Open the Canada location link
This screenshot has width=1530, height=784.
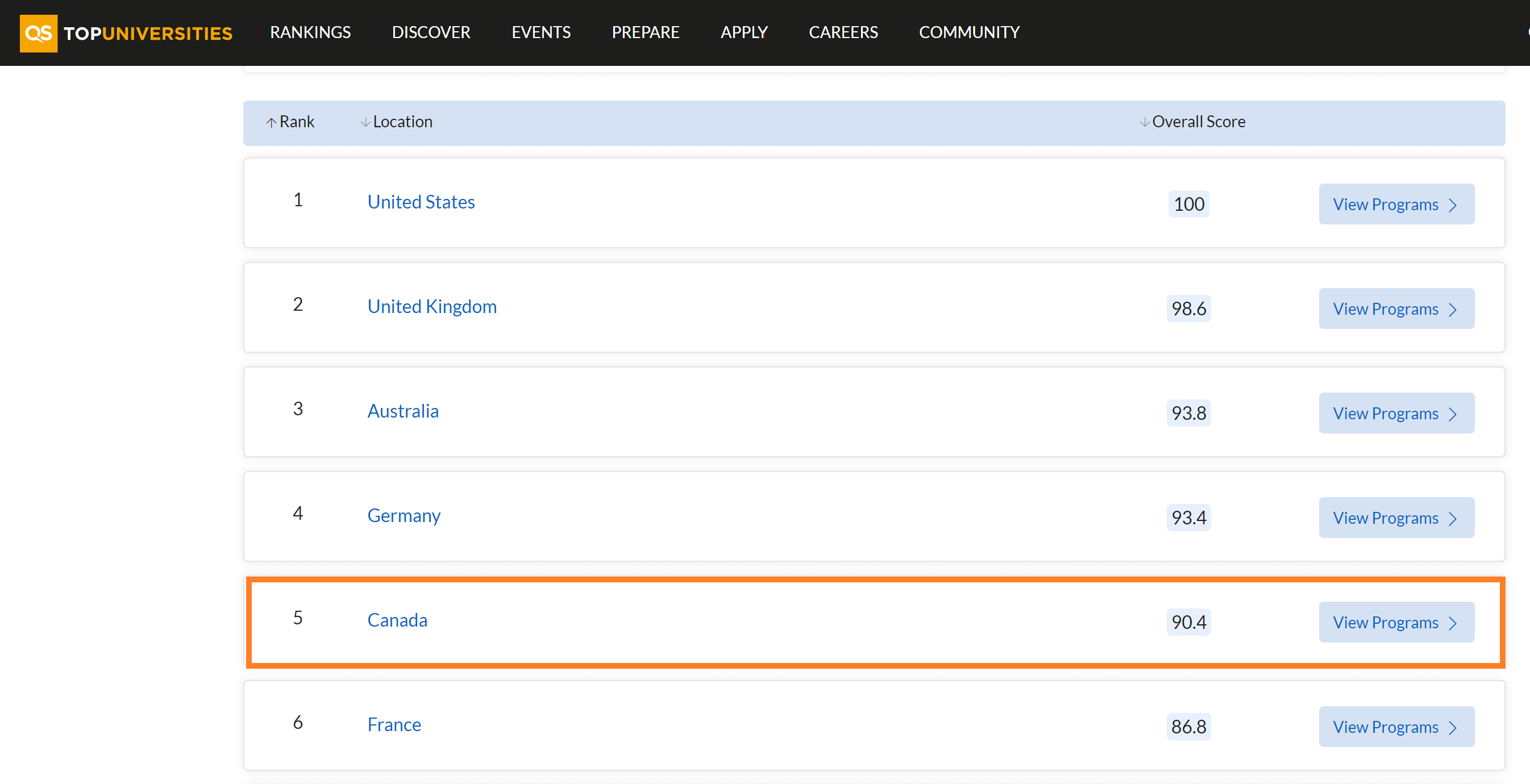click(397, 620)
